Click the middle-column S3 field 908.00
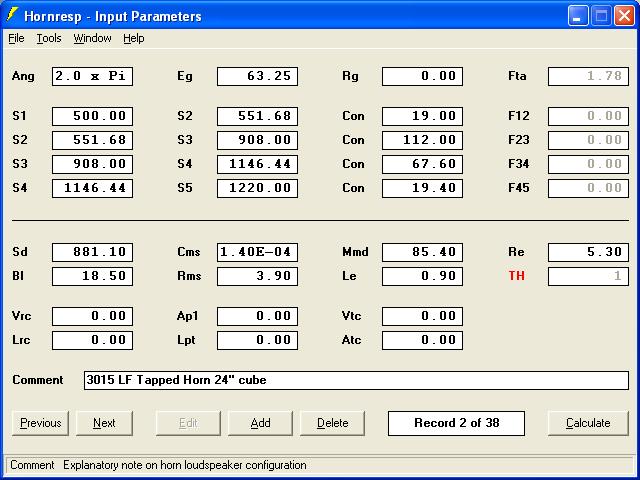640x480 pixels. [x=258, y=140]
